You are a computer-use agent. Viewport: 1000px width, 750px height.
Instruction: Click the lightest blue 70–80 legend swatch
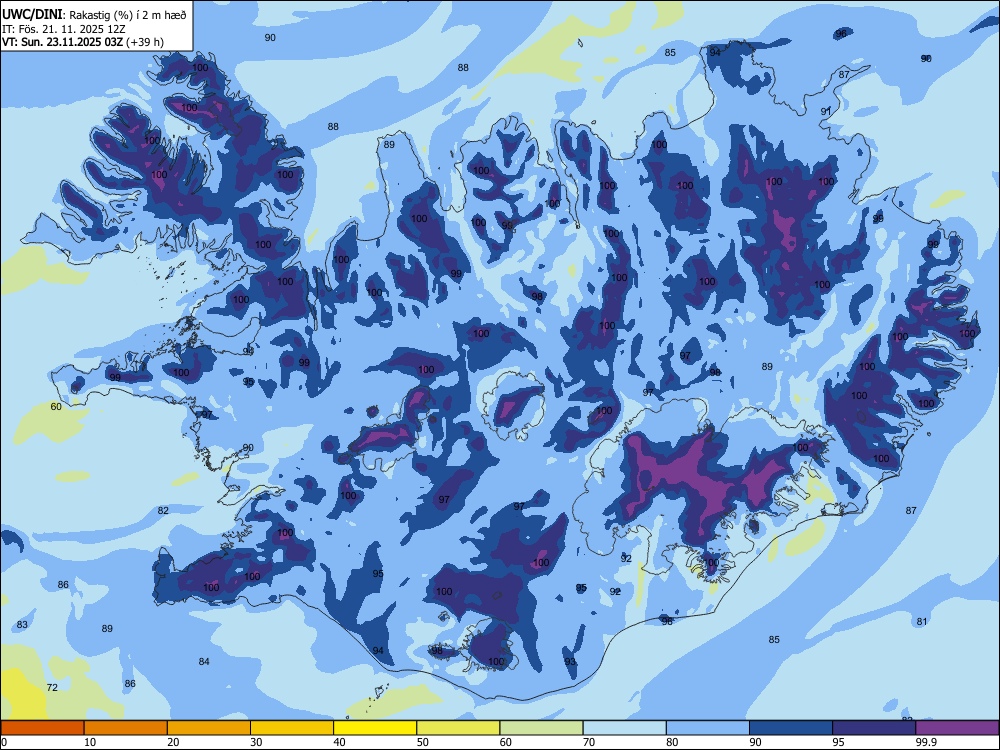(624, 728)
